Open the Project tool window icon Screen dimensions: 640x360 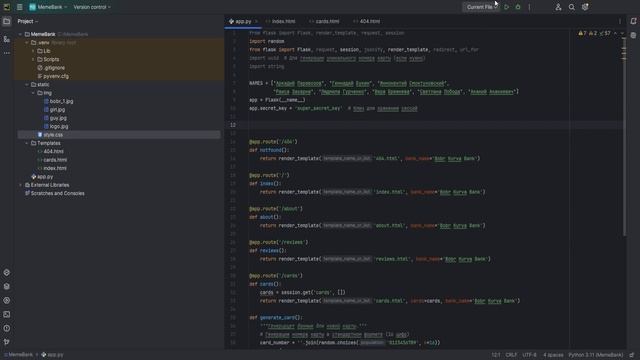coord(7,21)
